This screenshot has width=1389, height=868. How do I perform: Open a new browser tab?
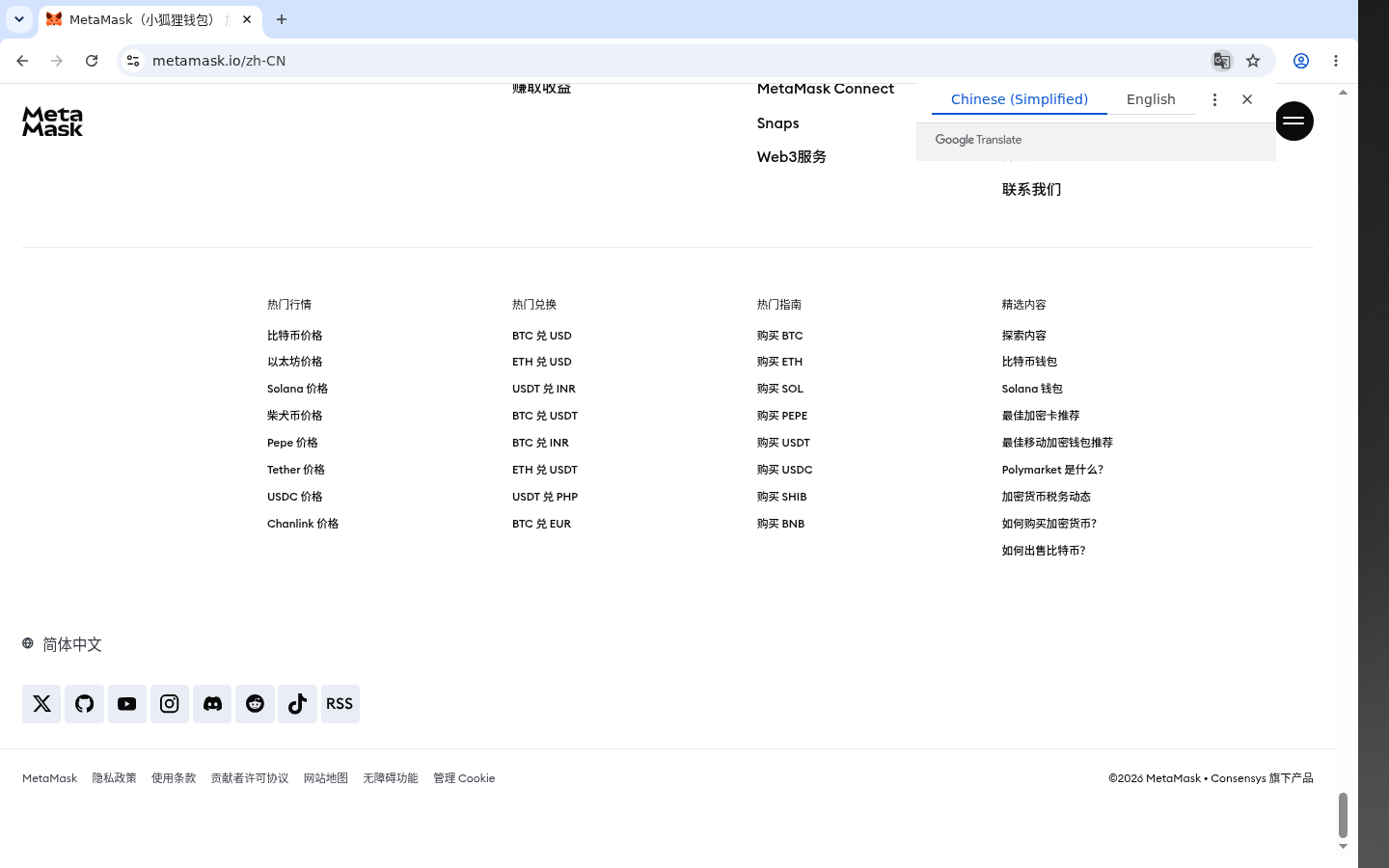[x=282, y=19]
